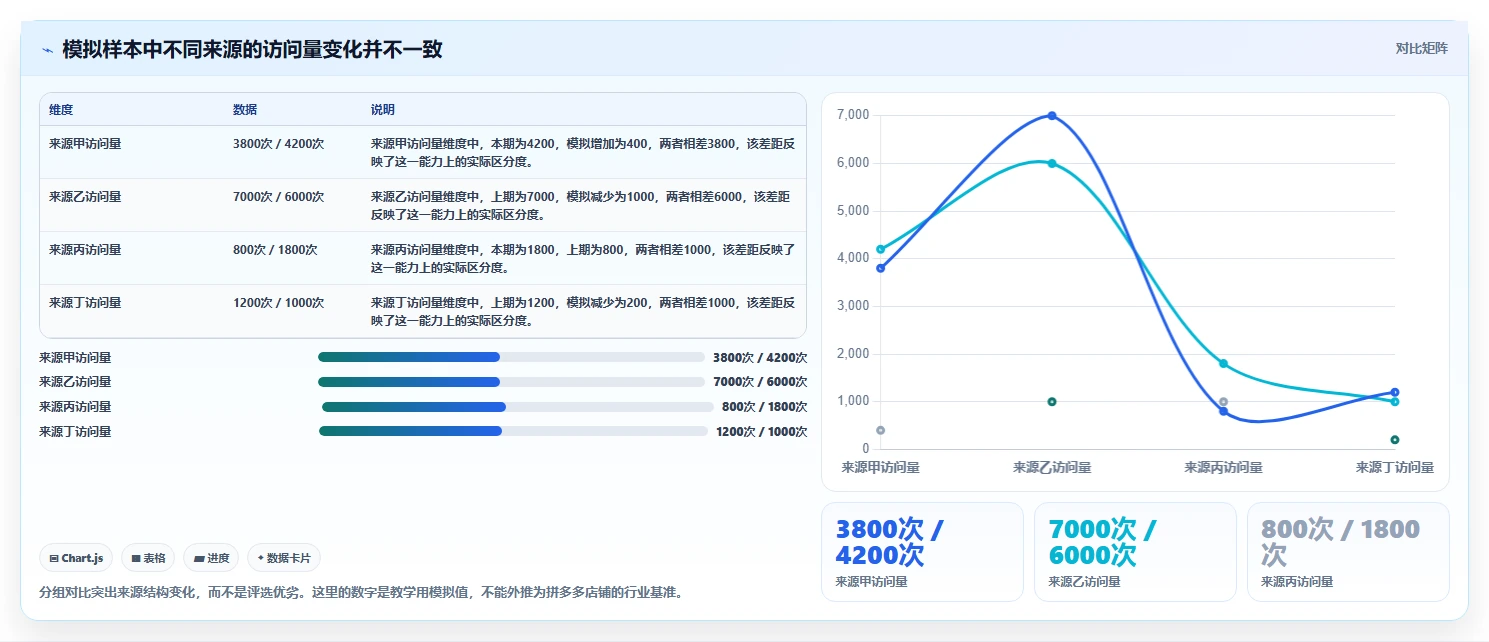
Task: Click table cell 来源丁访问量
Action: click(x=85, y=303)
